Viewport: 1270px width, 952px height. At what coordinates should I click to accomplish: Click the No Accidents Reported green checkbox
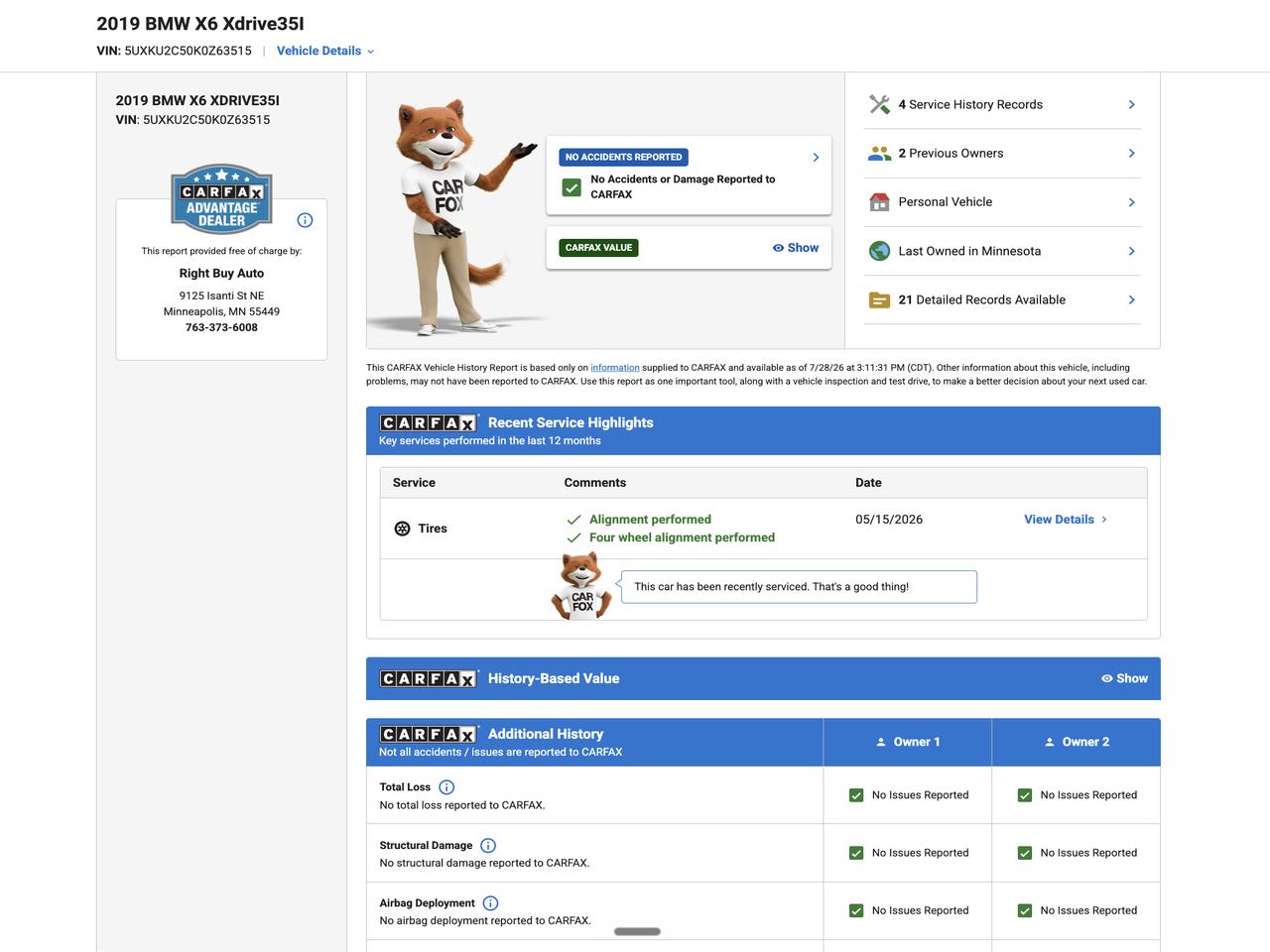tap(571, 186)
